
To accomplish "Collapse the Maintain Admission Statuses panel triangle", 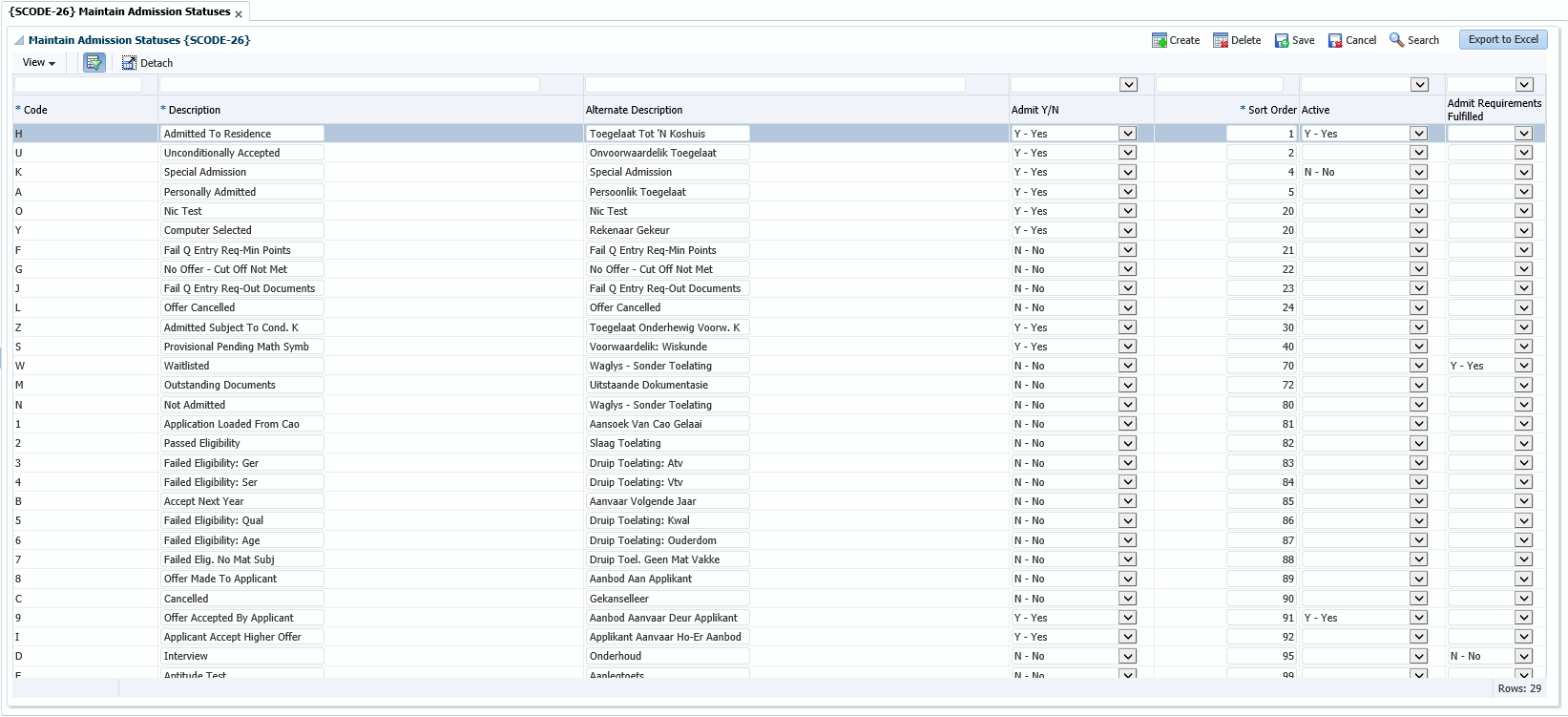I will click(19, 41).
